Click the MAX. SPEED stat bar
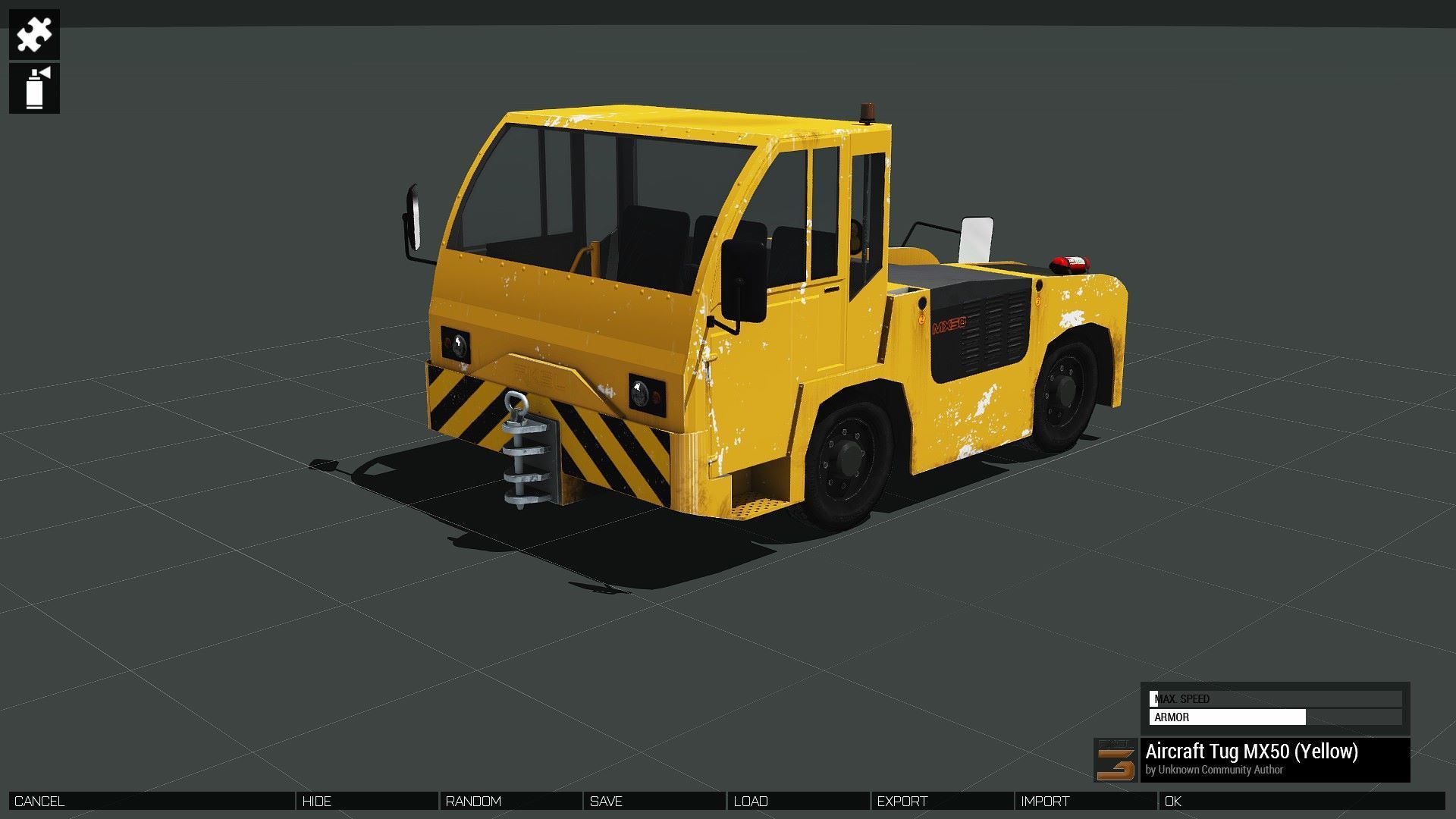Screen dimensions: 1456x819 point(1276,698)
